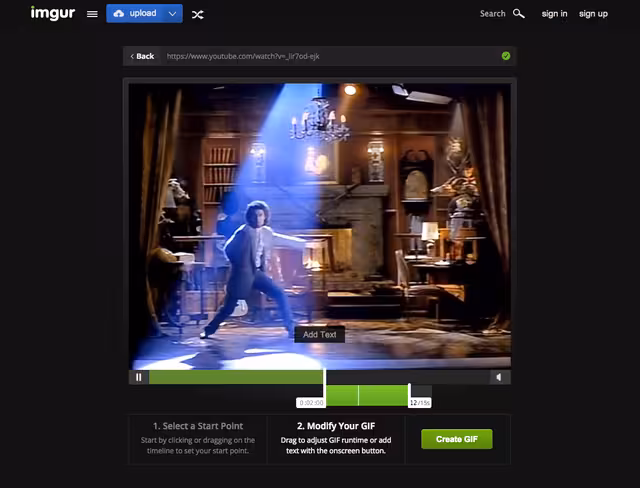This screenshot has height=488, width=640.
Task: Click the upload button
Action: click(135, 13)
